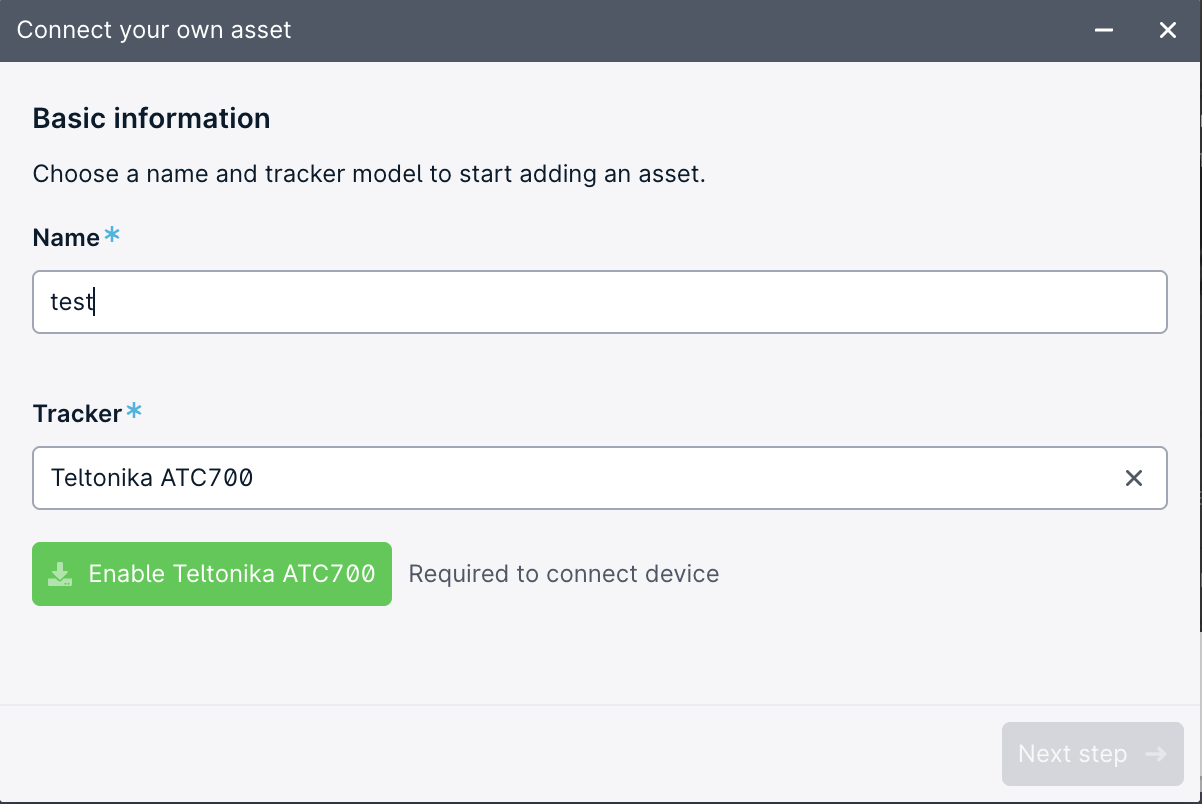Click the 'Required to connect device' text

point(564,574)
